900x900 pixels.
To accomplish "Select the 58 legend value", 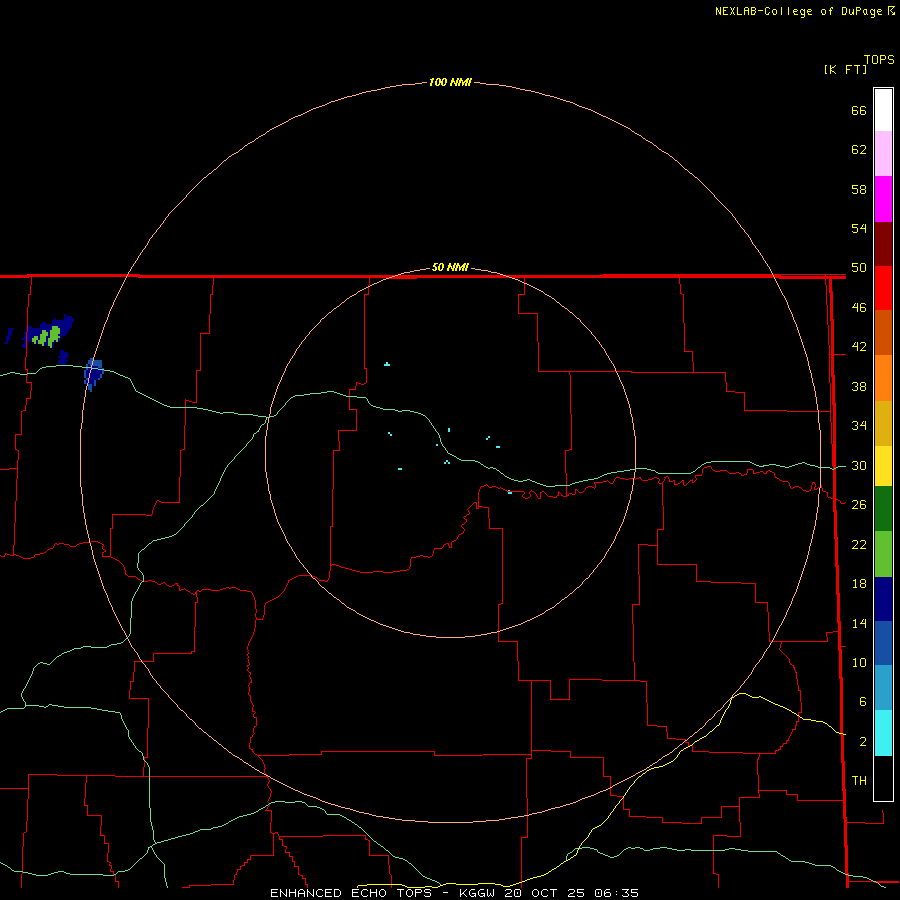I will 859,189.
